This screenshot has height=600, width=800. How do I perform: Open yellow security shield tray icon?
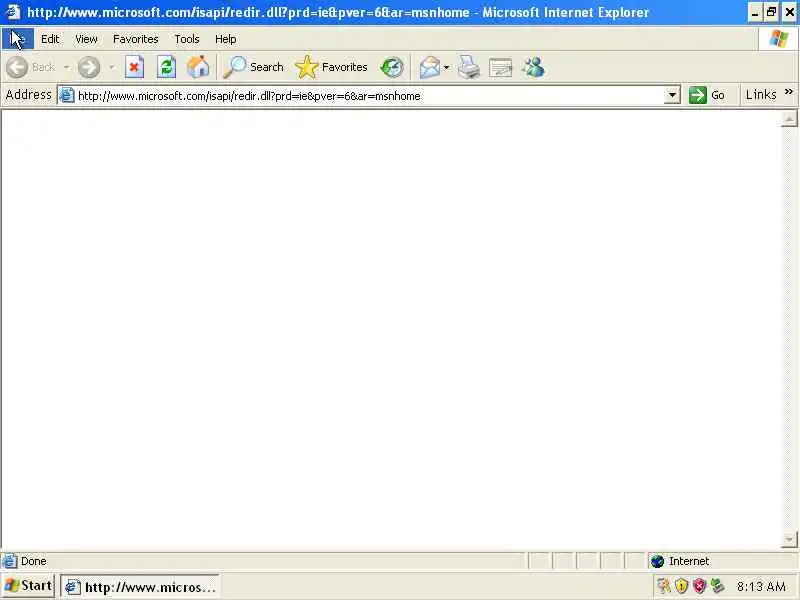682,586
